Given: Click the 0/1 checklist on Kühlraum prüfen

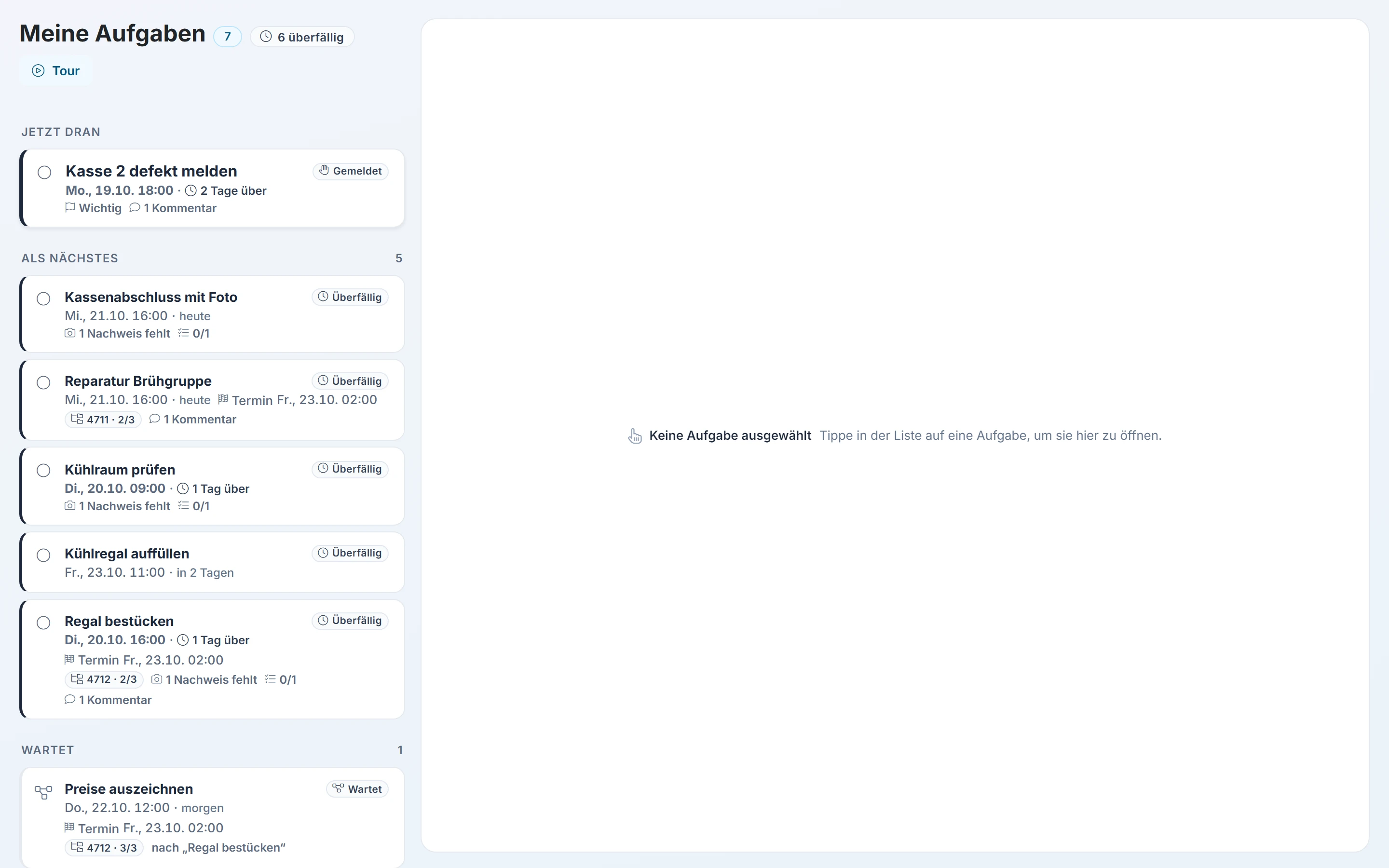Looking at the screenshot, I should click(194, 506).
